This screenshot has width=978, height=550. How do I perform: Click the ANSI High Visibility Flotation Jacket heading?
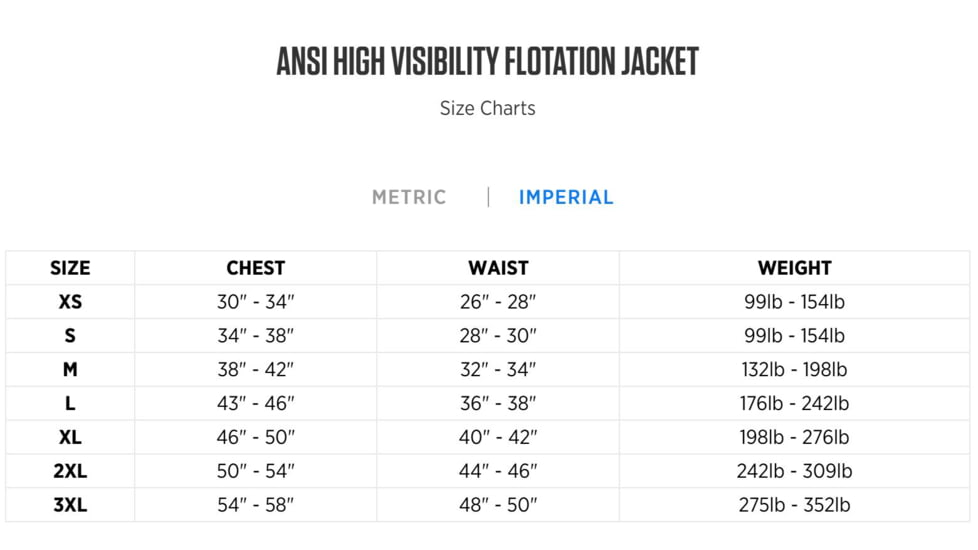488,62
